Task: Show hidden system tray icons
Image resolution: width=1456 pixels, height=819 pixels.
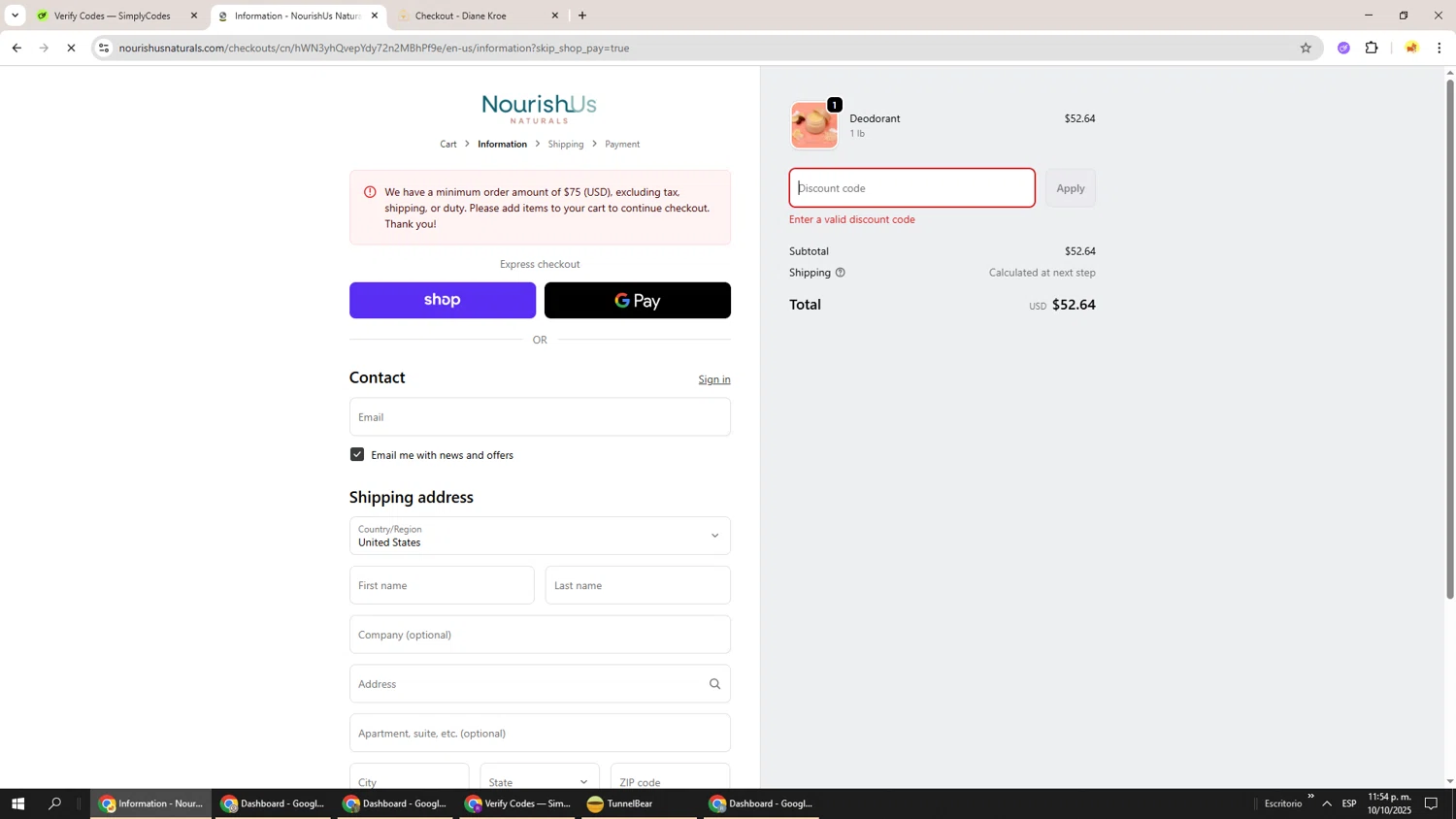Action: 1327,803
